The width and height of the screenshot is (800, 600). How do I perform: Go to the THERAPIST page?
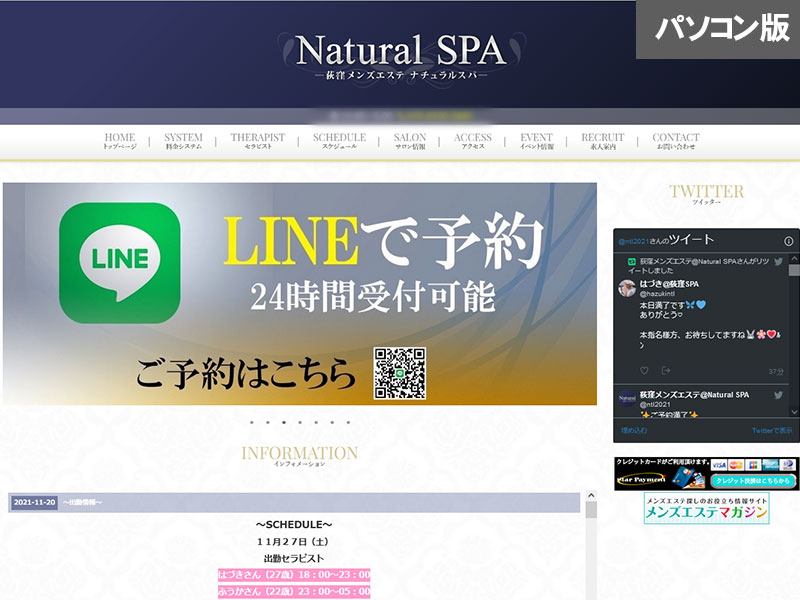(257, 141)
